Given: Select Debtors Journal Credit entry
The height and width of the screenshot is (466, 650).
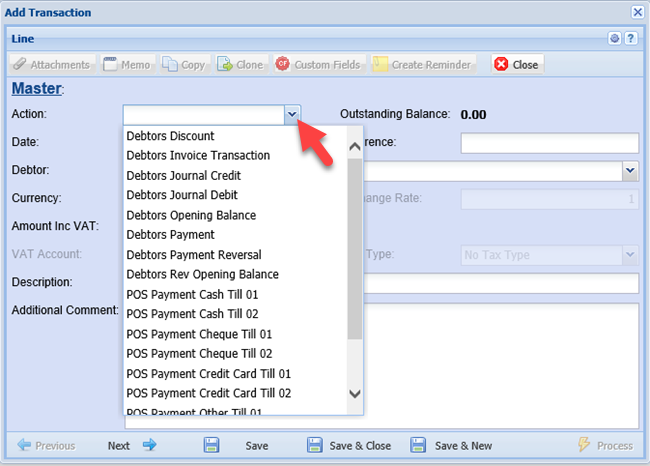Looking at the screenshot, I should [182, 175].
